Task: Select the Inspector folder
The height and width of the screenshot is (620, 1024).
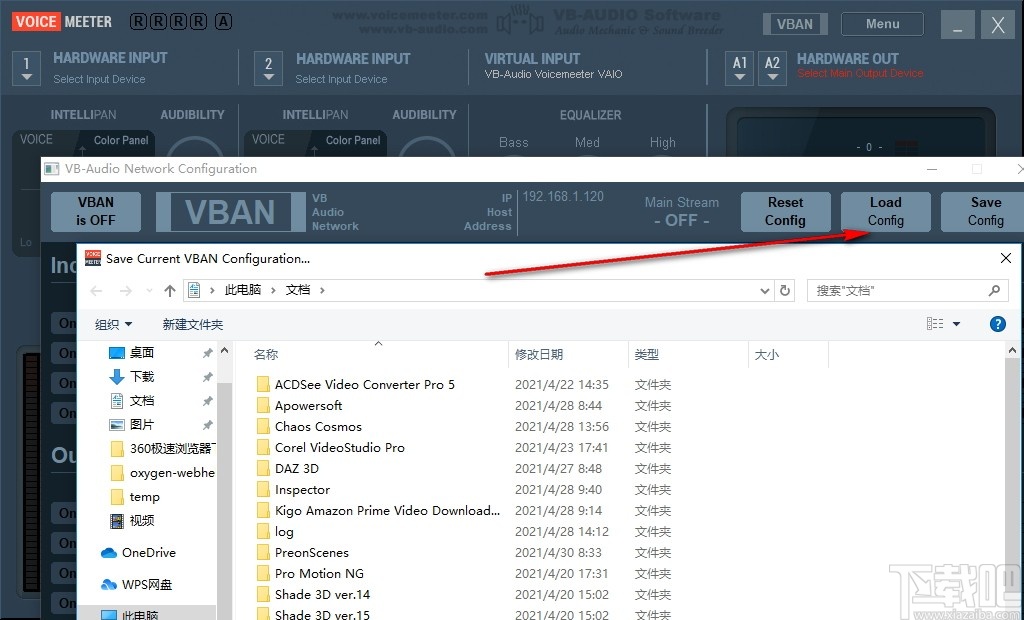Action: coord(302,489)
